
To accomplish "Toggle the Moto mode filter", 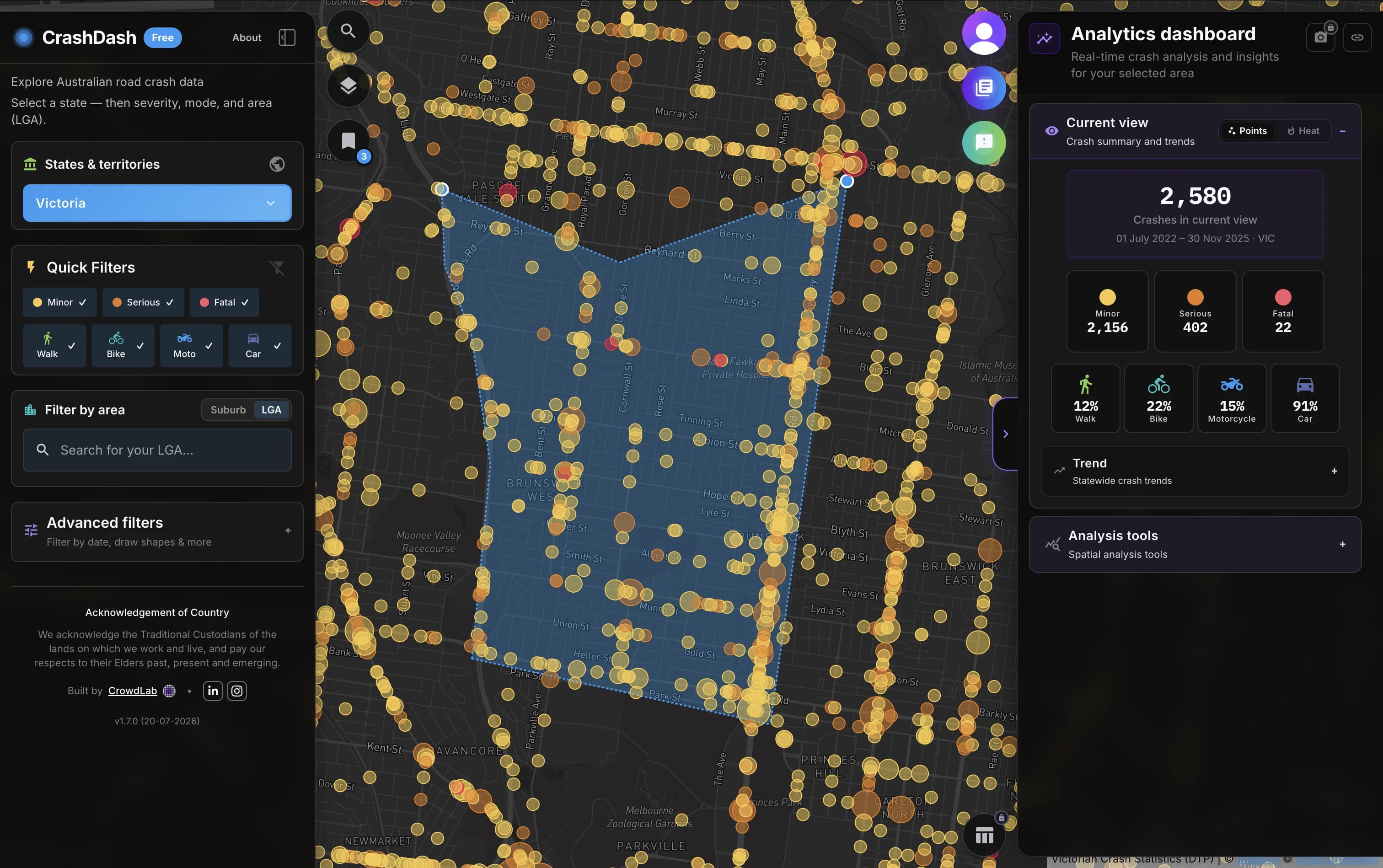I will 192,346.
